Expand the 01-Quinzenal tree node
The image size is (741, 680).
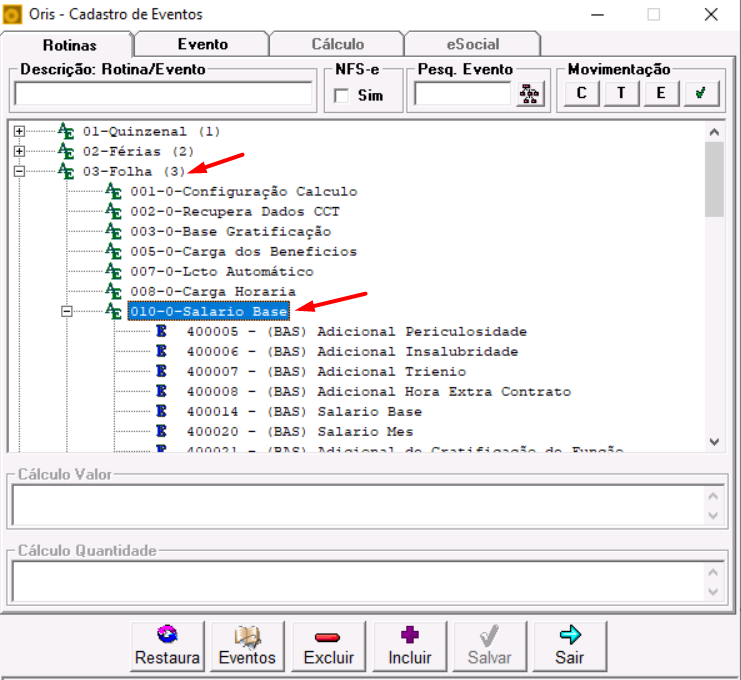[19, 131]
